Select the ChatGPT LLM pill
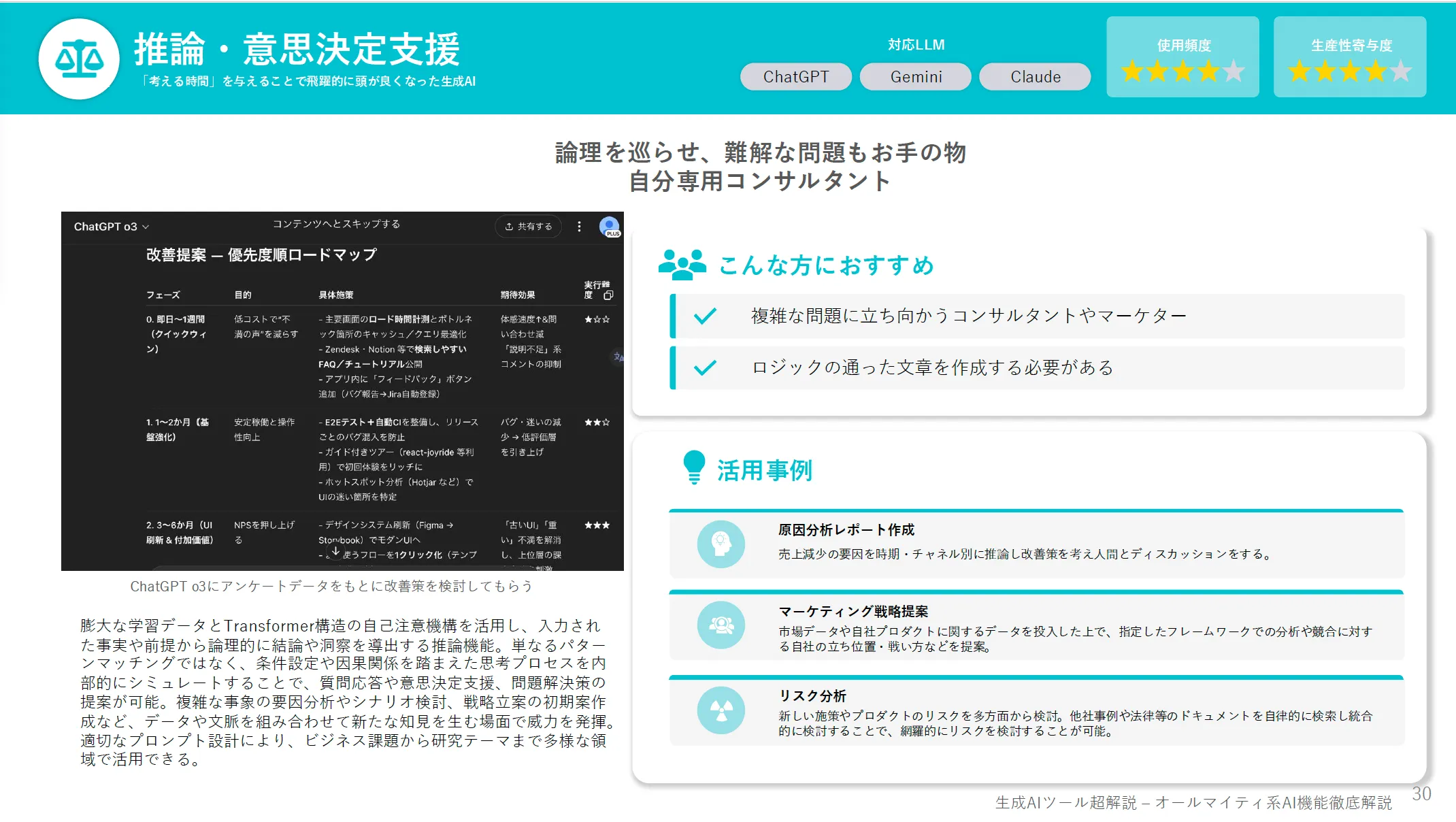This screenshot has height=822, width=1456. tap(795, 77)
